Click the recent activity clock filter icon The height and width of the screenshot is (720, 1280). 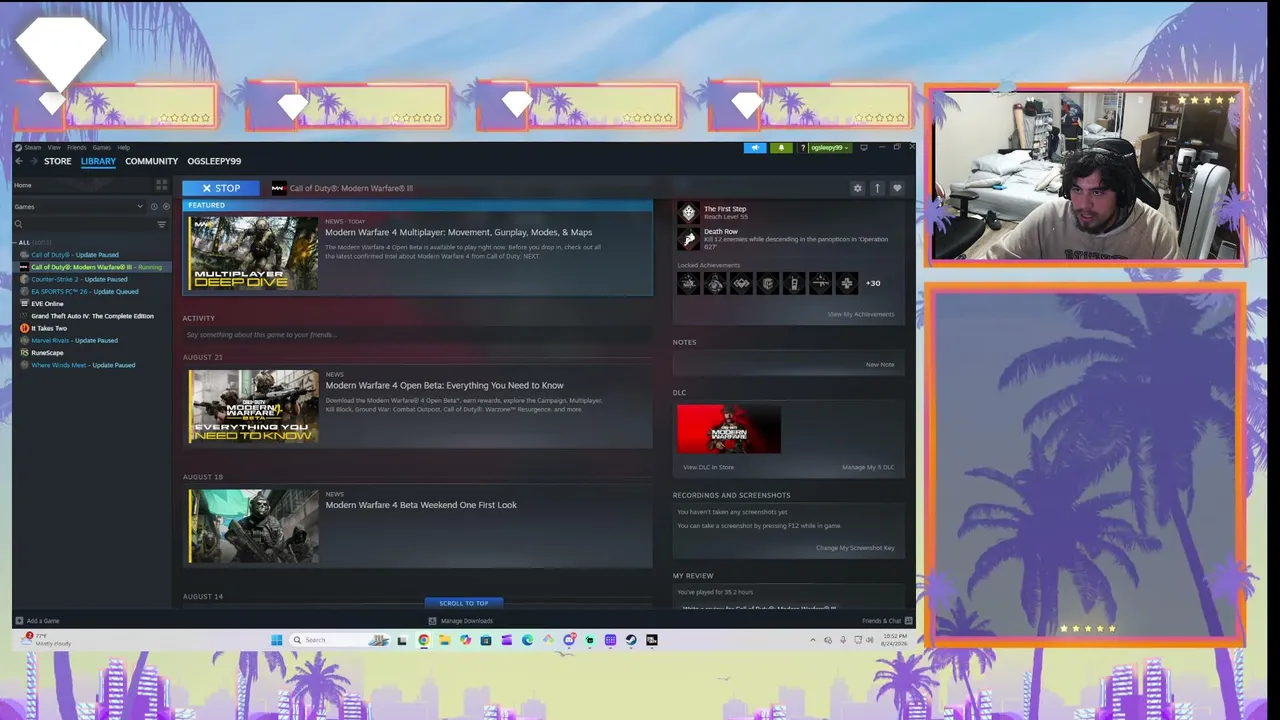tap(154, 206)
